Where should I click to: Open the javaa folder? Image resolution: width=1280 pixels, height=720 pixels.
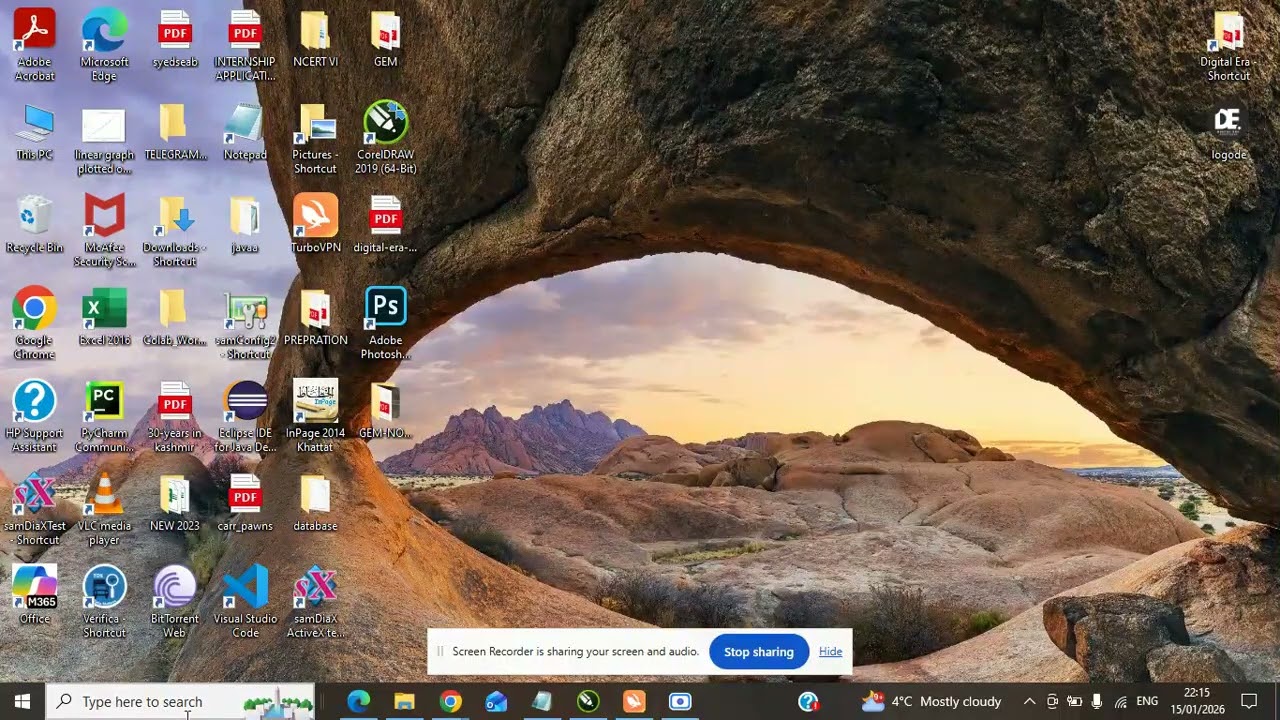(245, 225)
